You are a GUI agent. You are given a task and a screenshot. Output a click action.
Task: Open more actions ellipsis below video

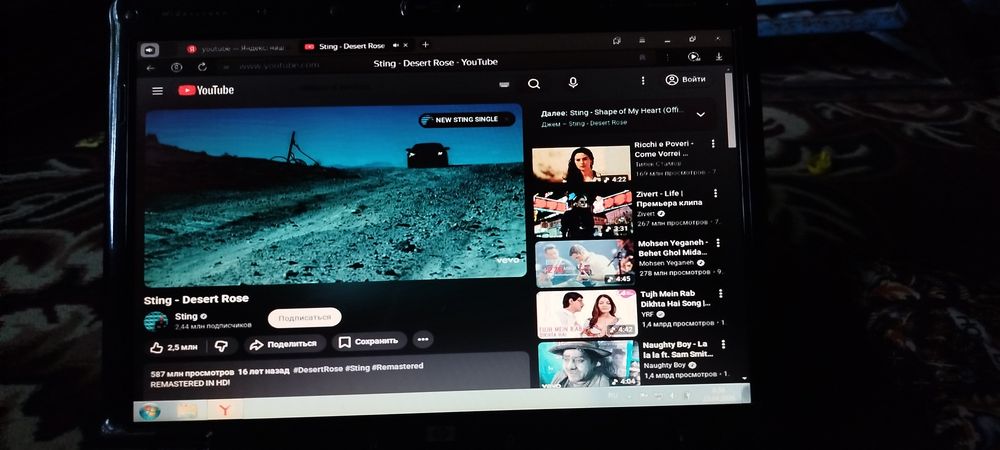(x=423, y=340)
